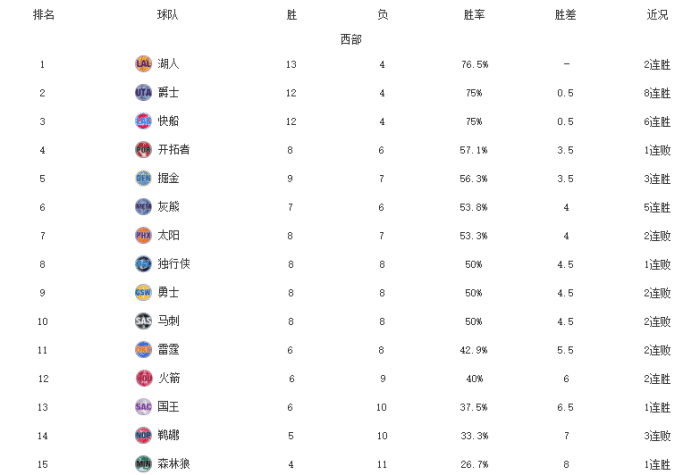700x475 pixels.
Task: Open the 湖人 team link
Action: tap(168, 64)
